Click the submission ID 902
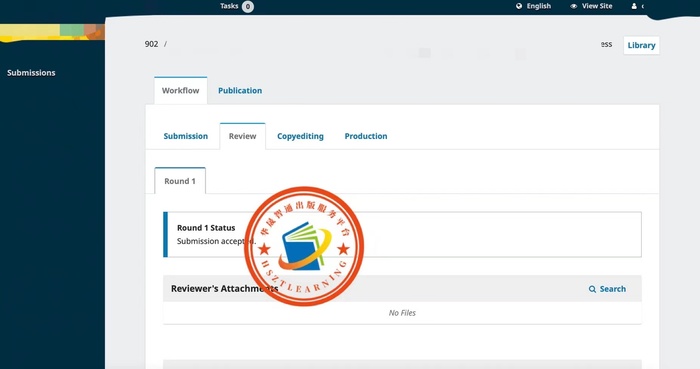The width and height of the screenshot is (700, 369). [x=151, y=44]
